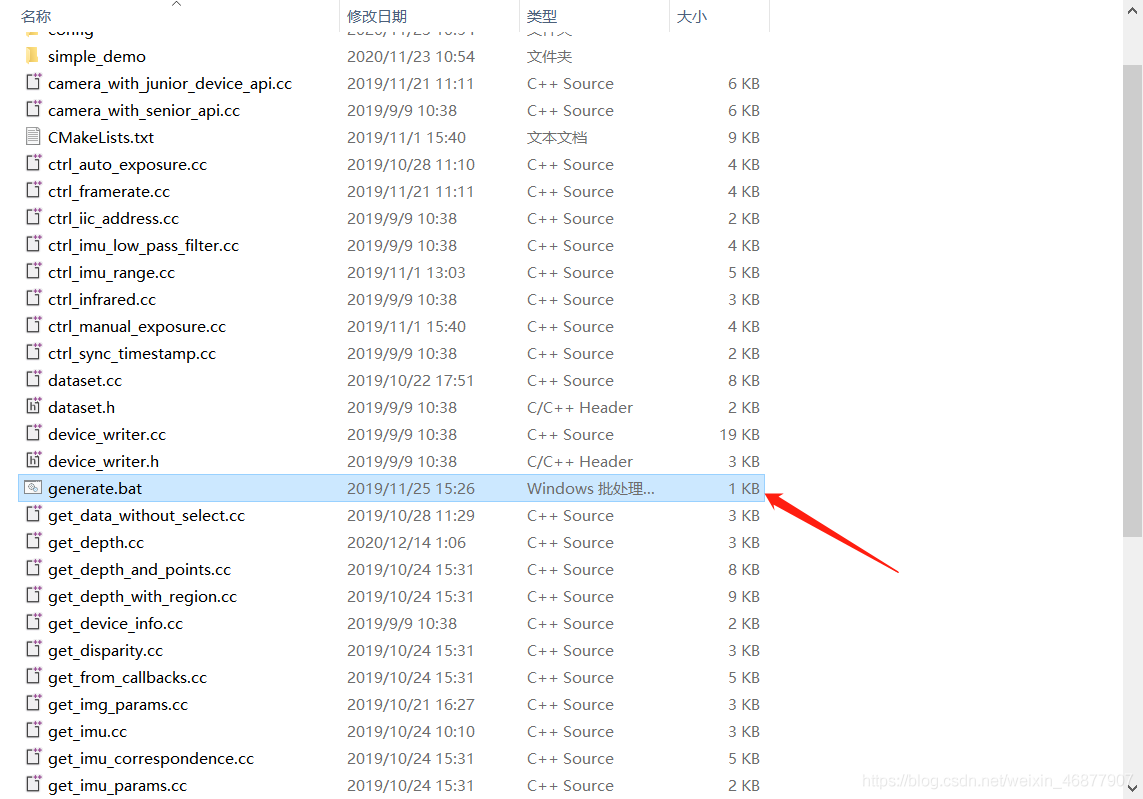Click the ctrl_imu_low_pass_filter.cc file icon
The image size is (1143, 799).
[34, 244]
